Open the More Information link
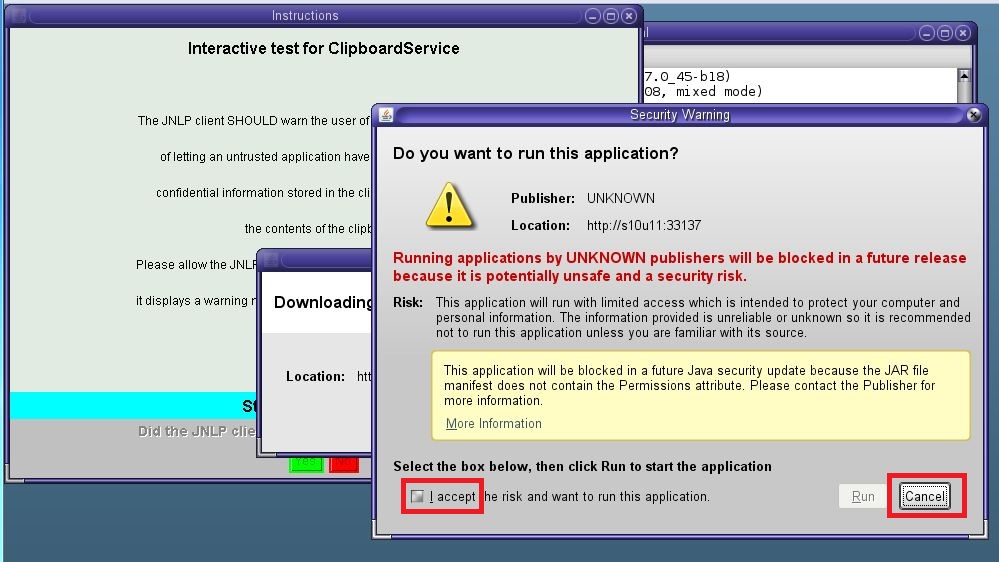999x562 pixels. (x=493, y=424)
